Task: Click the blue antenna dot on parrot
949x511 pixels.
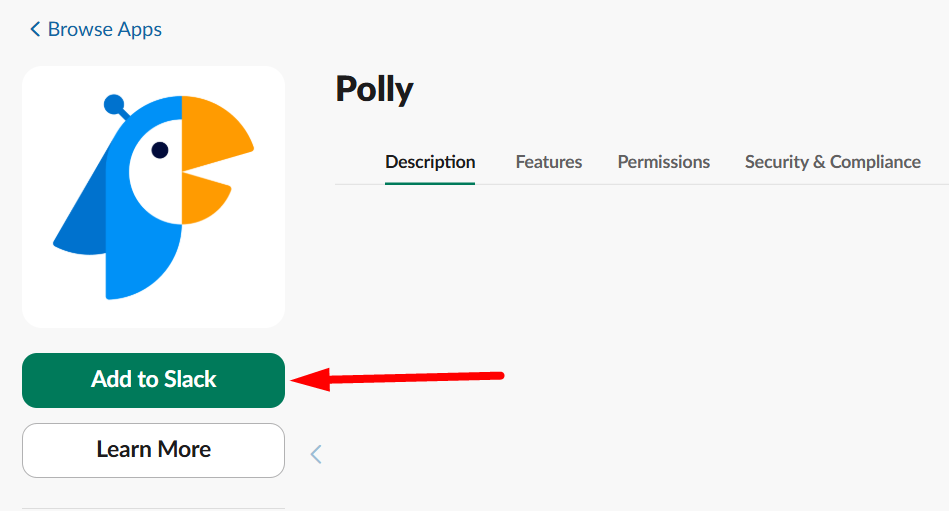Action: tap(114, 103)
